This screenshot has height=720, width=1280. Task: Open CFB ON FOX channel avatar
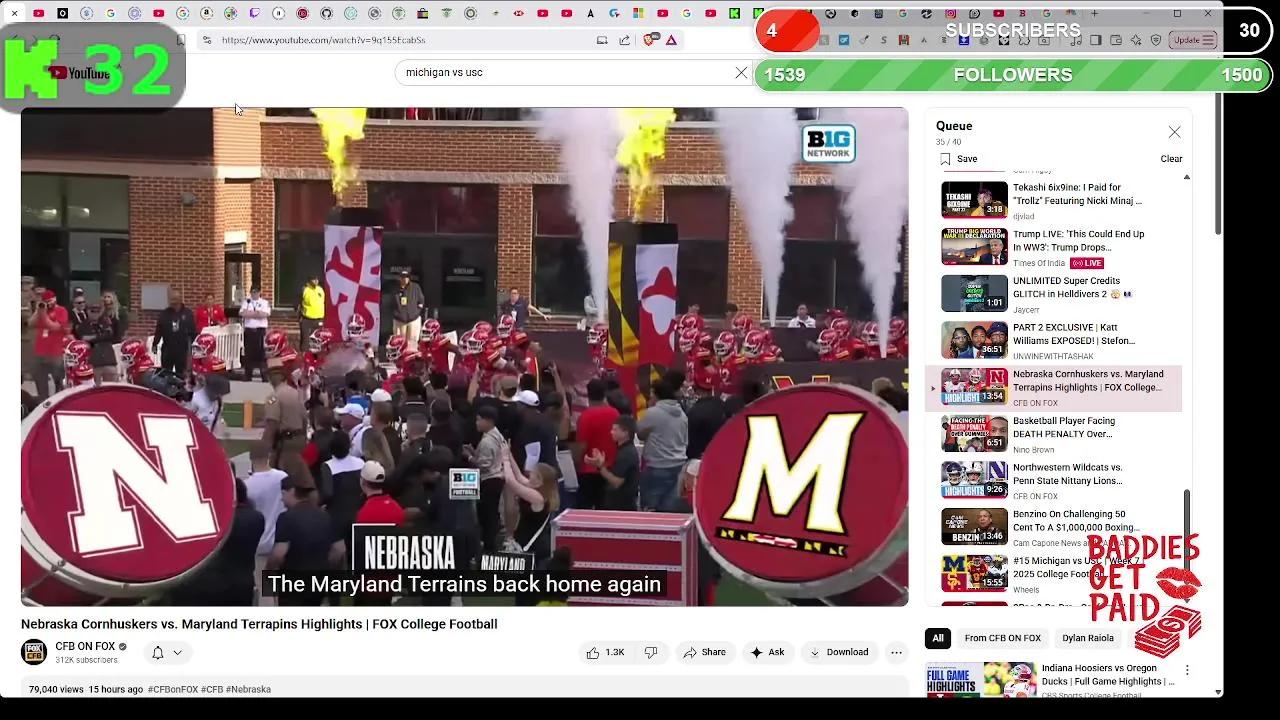click(34, 652)
